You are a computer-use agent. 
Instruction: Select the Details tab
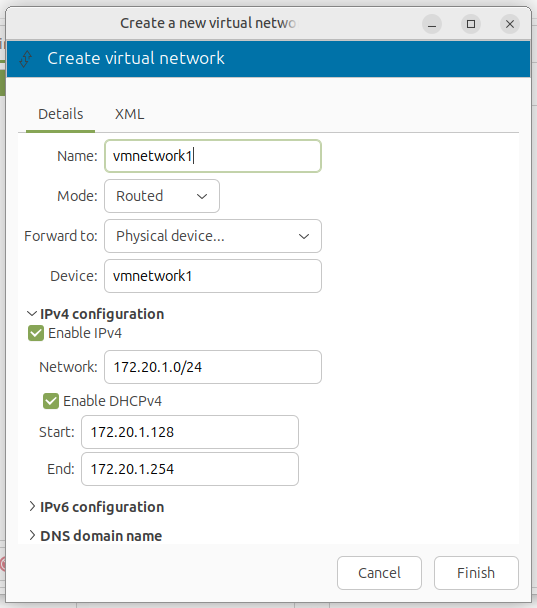(60, 114)
